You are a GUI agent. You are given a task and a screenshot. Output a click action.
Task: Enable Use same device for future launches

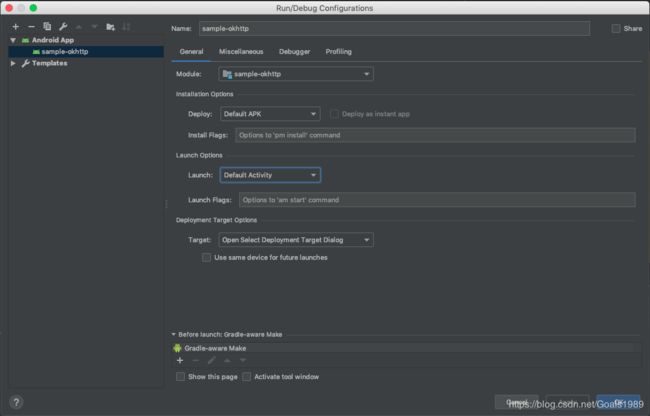point(206,258)
